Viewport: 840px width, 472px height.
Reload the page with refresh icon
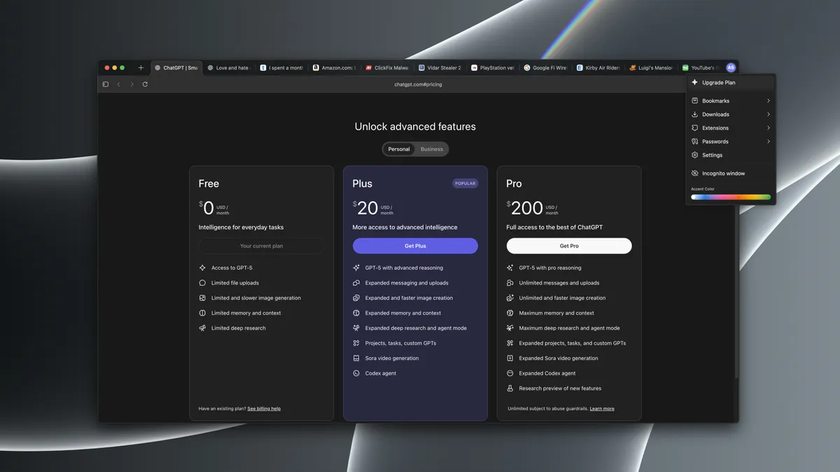point(145,84)
